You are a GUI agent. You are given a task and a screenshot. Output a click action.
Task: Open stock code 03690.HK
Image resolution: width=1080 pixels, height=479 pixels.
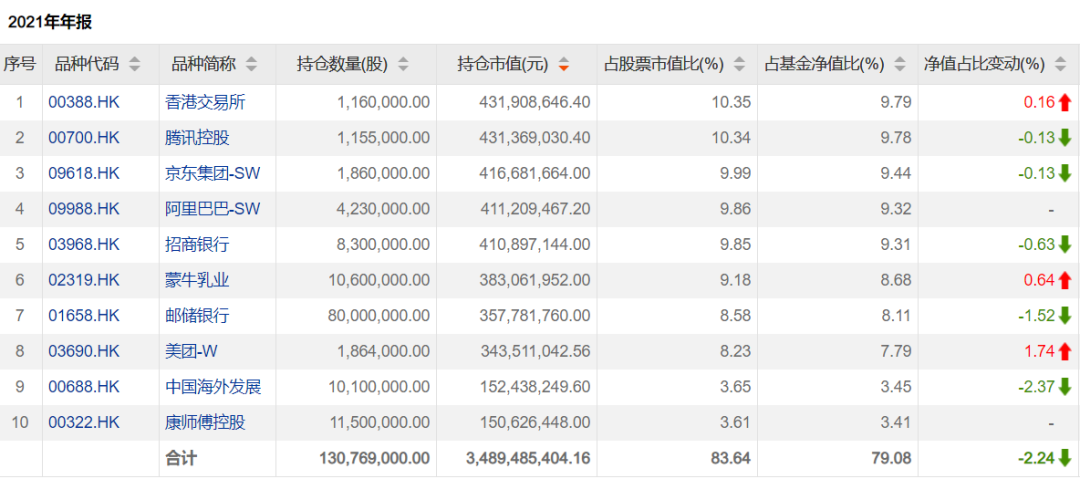(84, 351)
